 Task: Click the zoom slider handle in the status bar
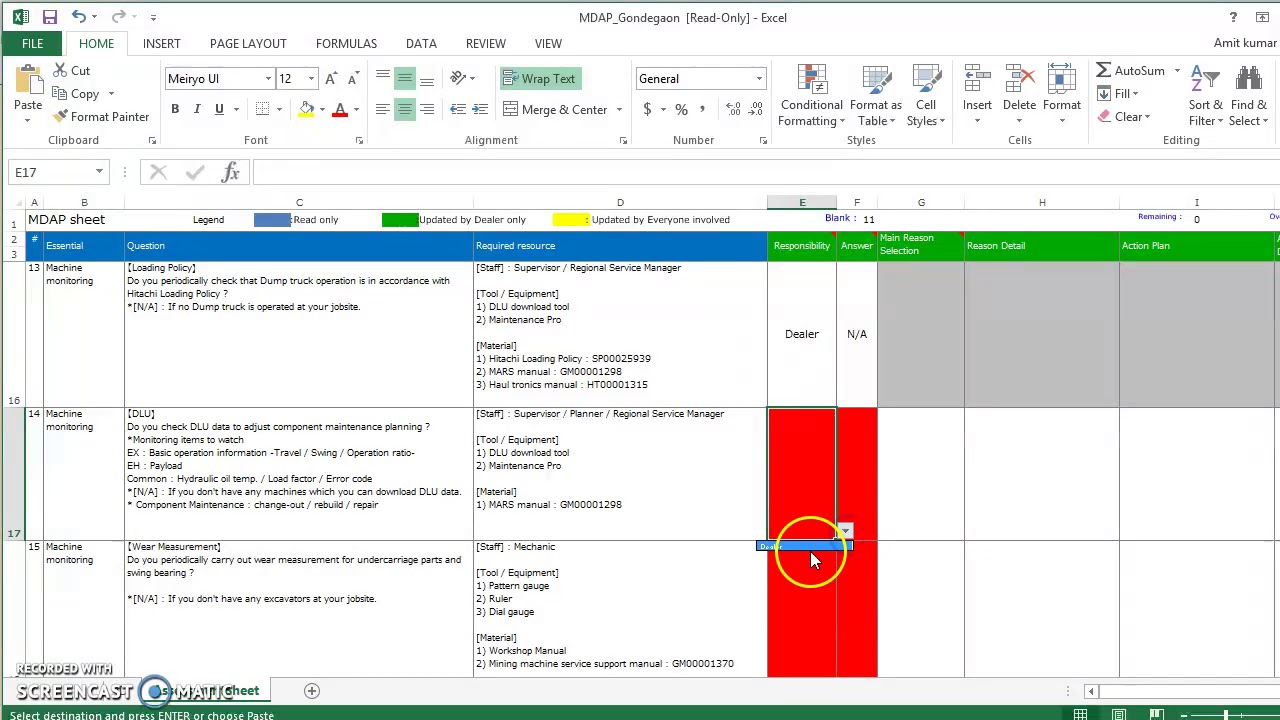pyautogui.click(x=1226, y=715)
